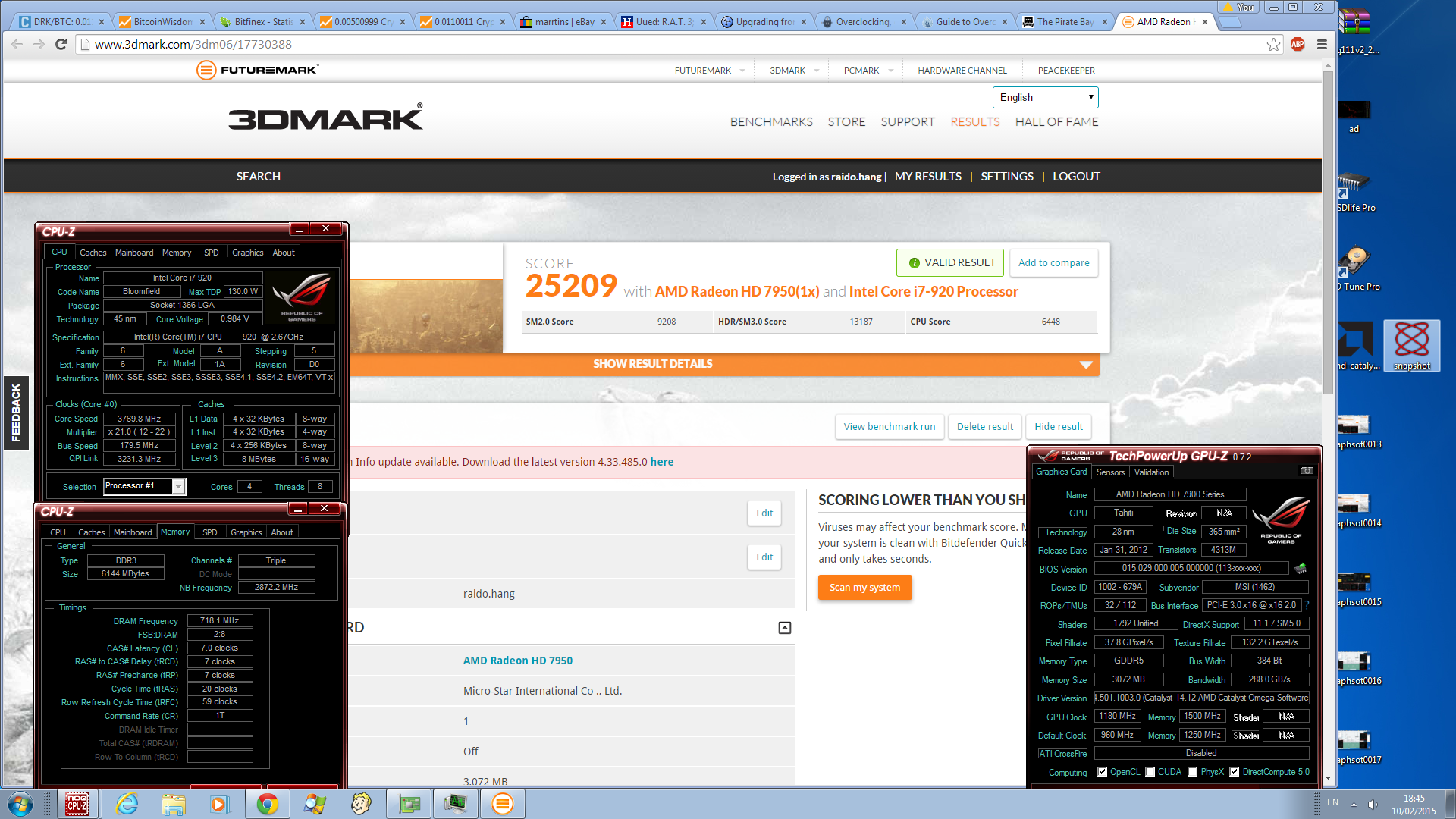The image size is (1456, 819).
Task: Click View benchmark run button
Action: click(890, 427)
